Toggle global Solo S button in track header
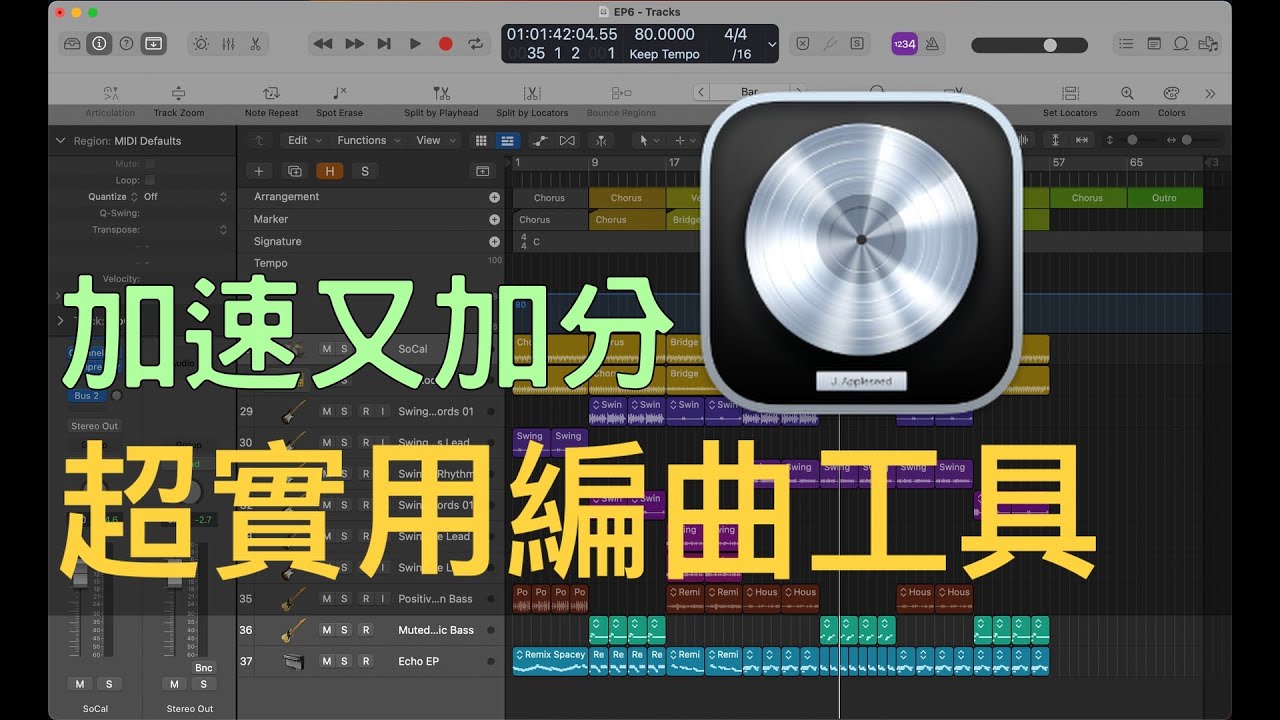Screen dimensions: 1280x720 [x=364, y=171]
